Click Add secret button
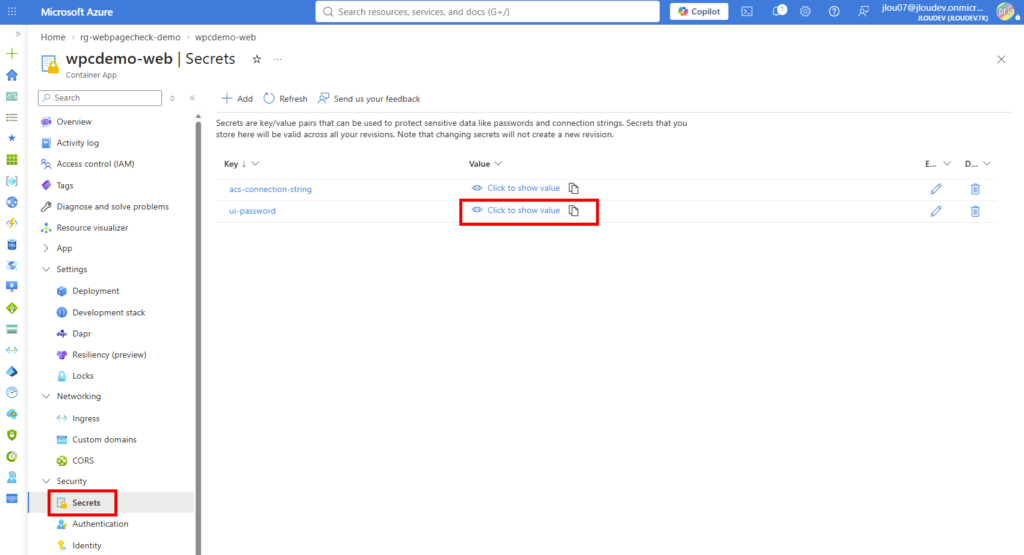Viewport: 1024px width, 555px height. click(x=237, y=99)
